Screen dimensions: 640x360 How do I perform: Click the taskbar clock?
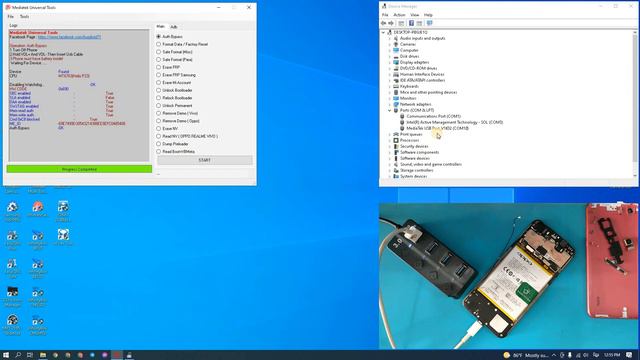point(612,355)
